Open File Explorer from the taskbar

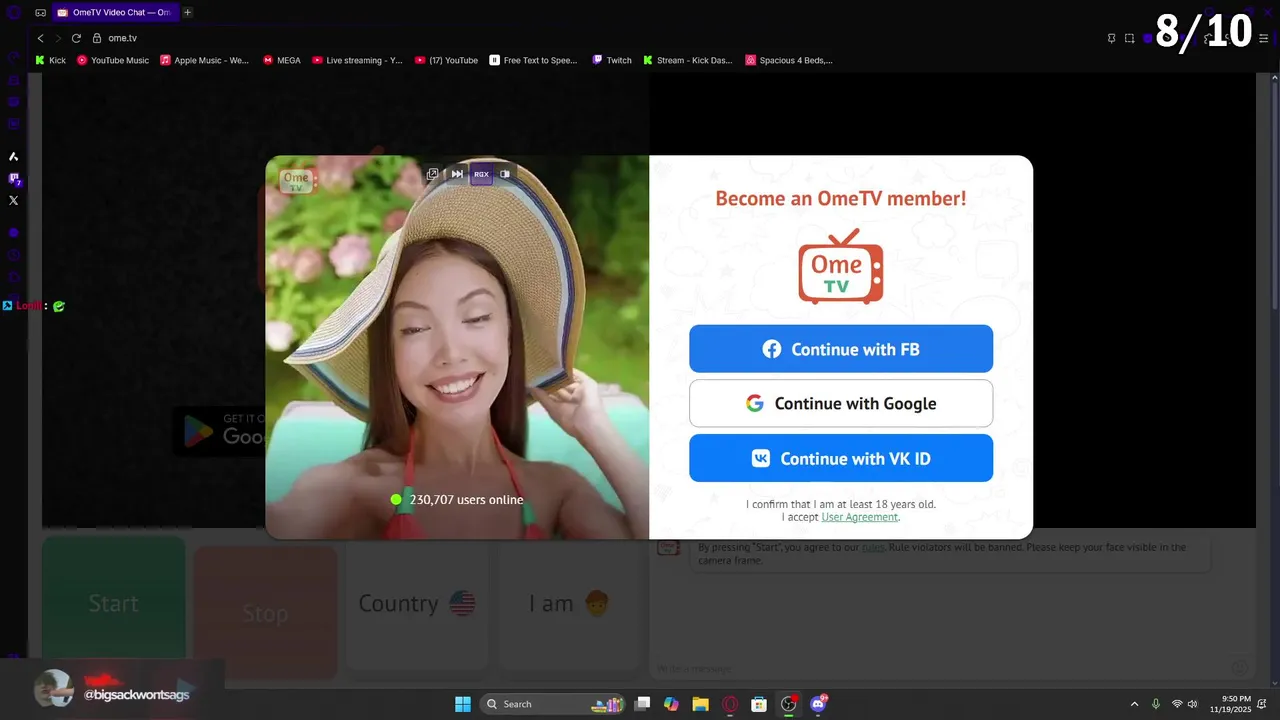coord(700,704)
